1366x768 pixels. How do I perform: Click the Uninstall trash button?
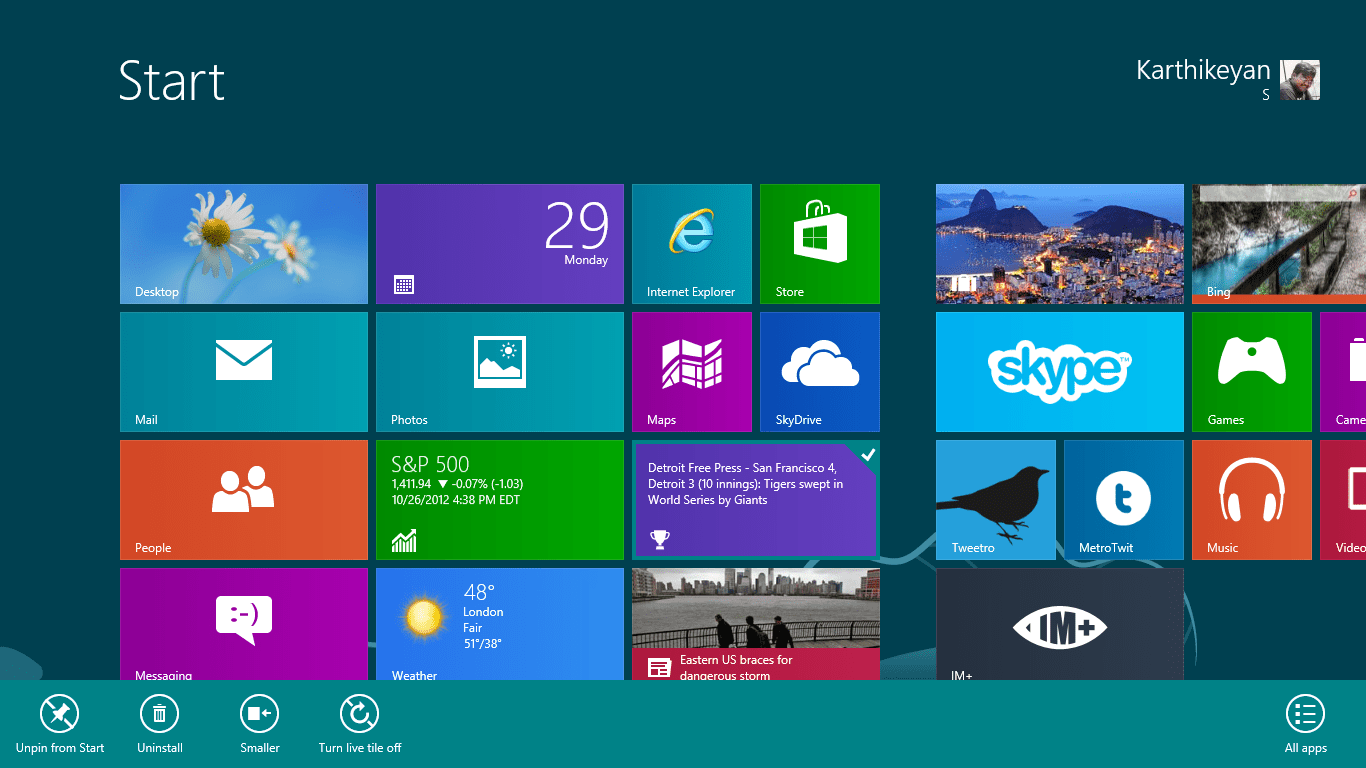click(x=160, y=724)
